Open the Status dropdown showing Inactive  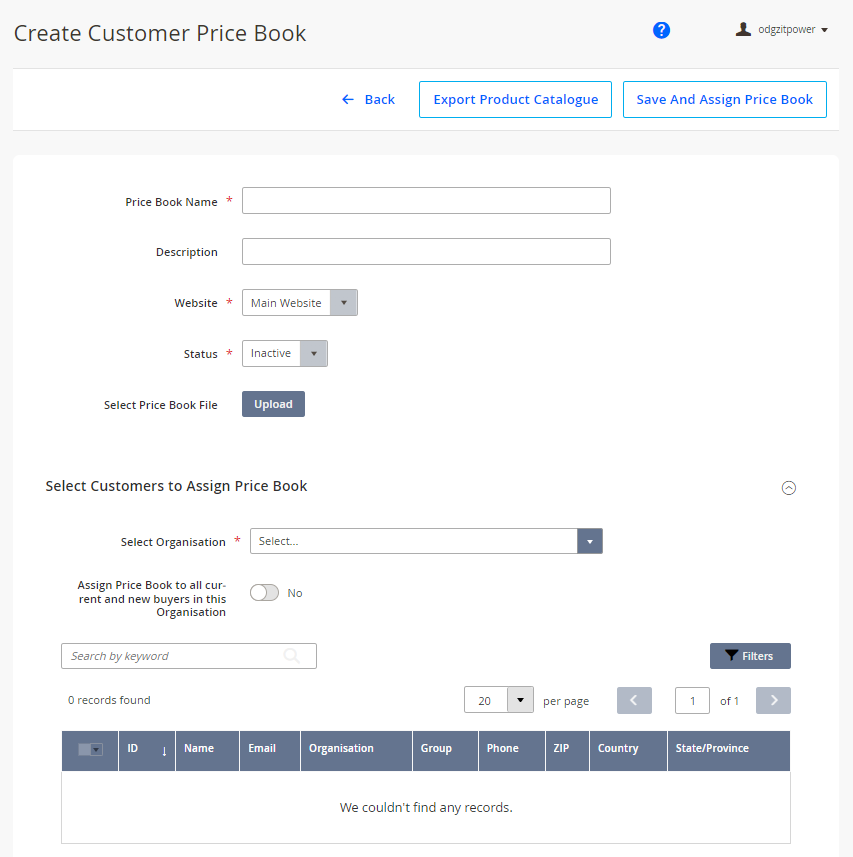[x=285, y=354]
